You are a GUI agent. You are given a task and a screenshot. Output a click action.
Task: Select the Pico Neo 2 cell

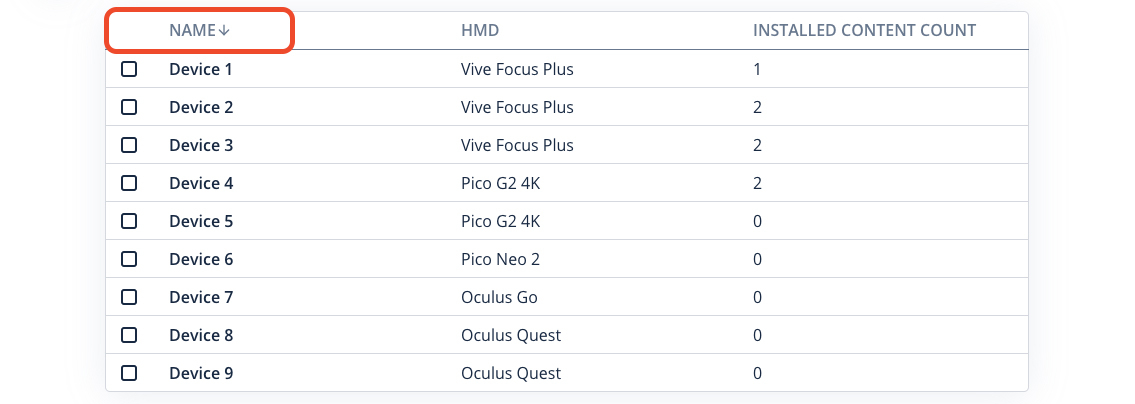[500, 259]
